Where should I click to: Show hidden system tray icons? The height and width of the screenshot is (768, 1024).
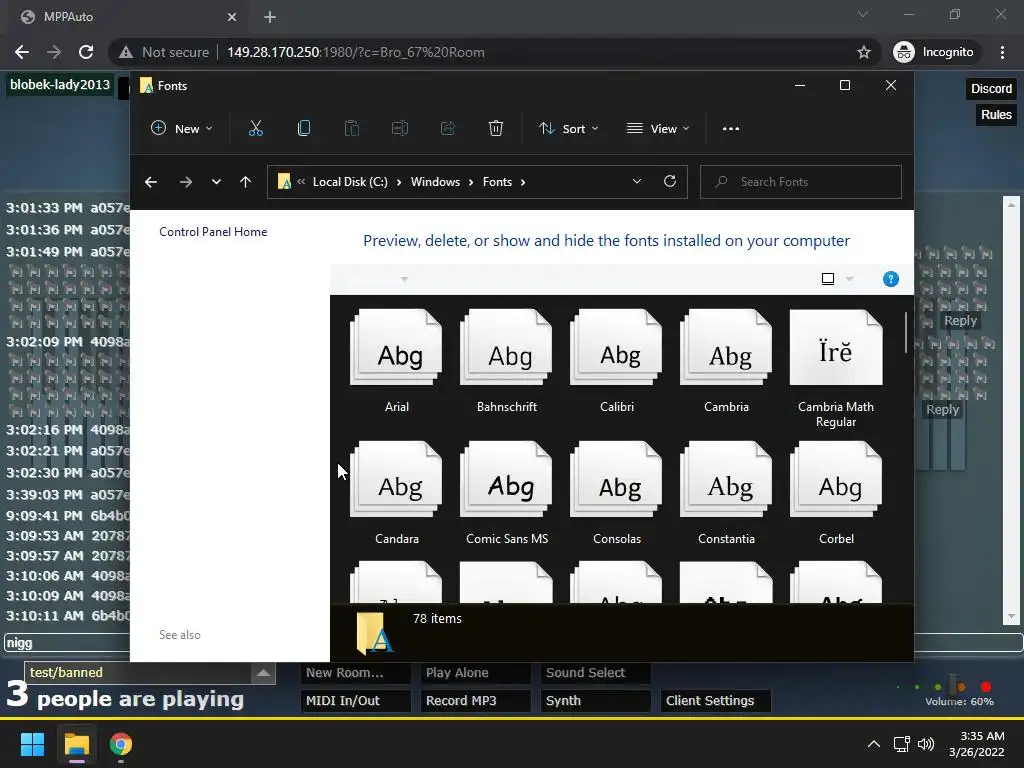[873, 744]
